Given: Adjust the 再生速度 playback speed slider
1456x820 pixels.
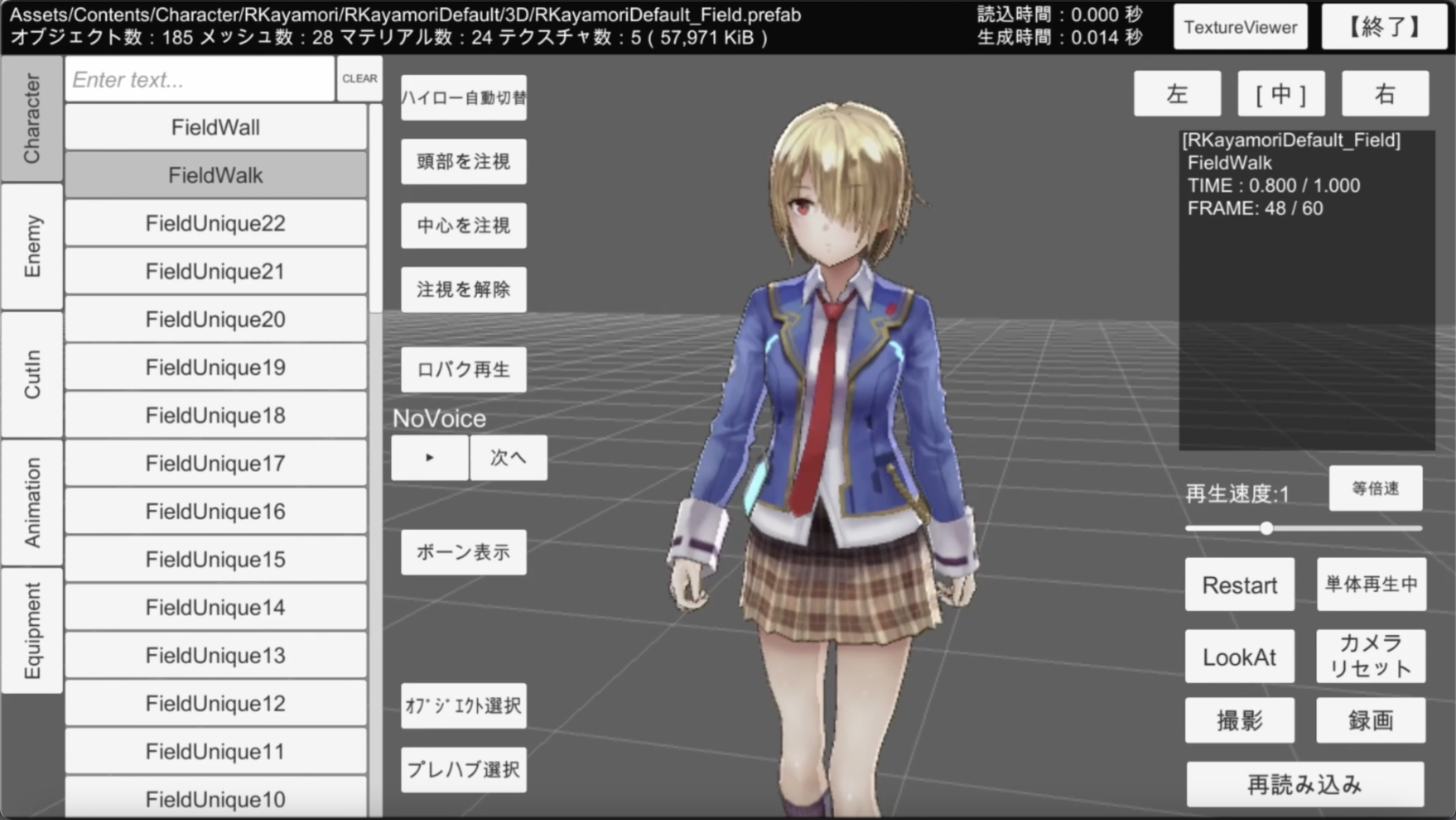Looking at the screenshot, I should pyautogui.click(x=1266, y=528).
